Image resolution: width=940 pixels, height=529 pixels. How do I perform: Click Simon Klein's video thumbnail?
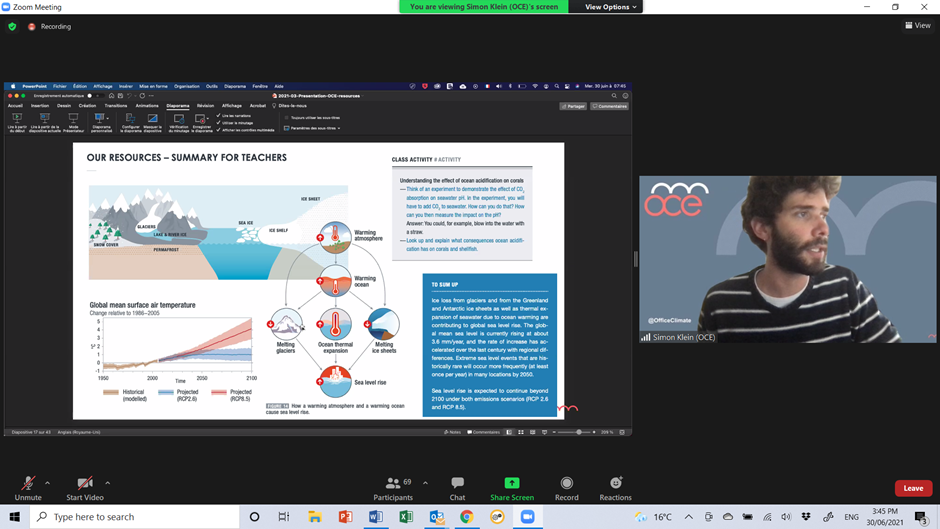coord(788,260)
